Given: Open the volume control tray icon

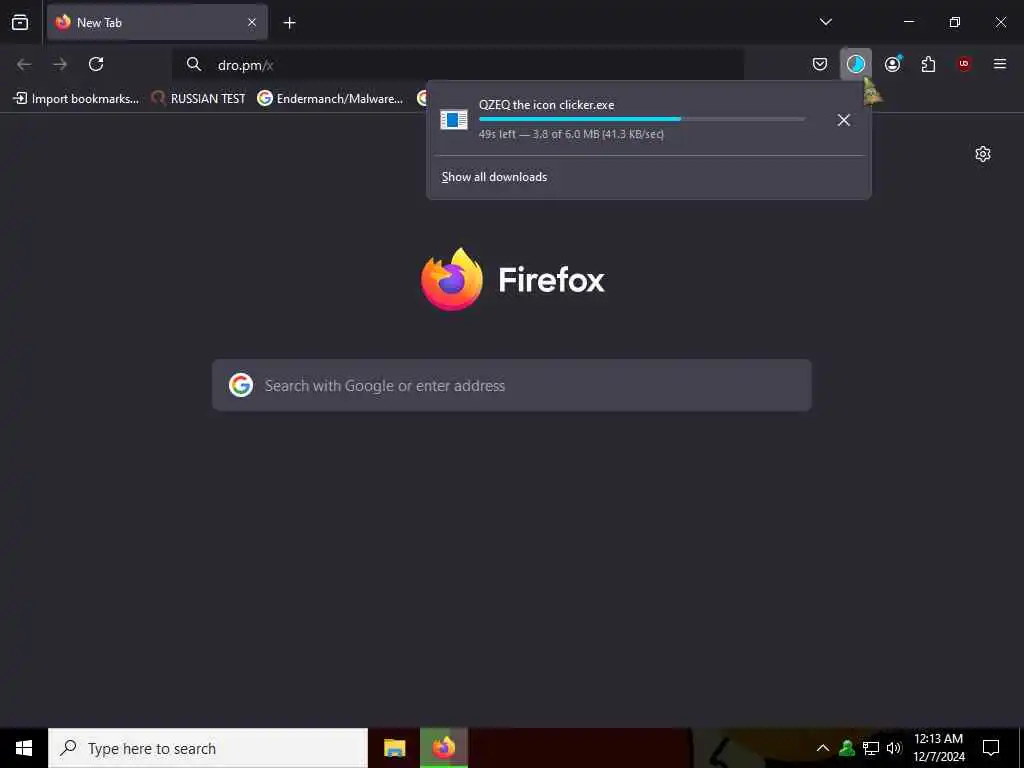Looking at the screenshot, I should 893,748.
